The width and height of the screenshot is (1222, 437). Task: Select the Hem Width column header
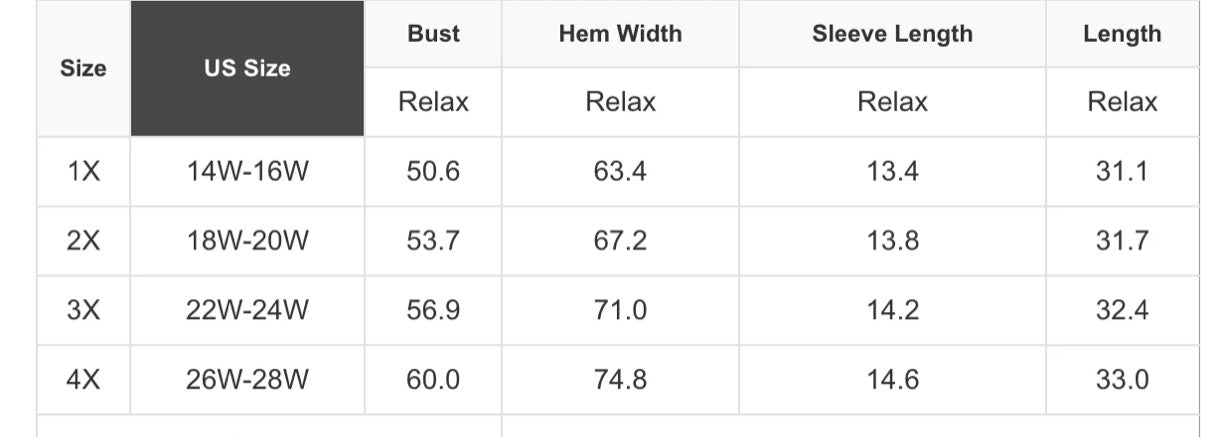tap(620, 34)
